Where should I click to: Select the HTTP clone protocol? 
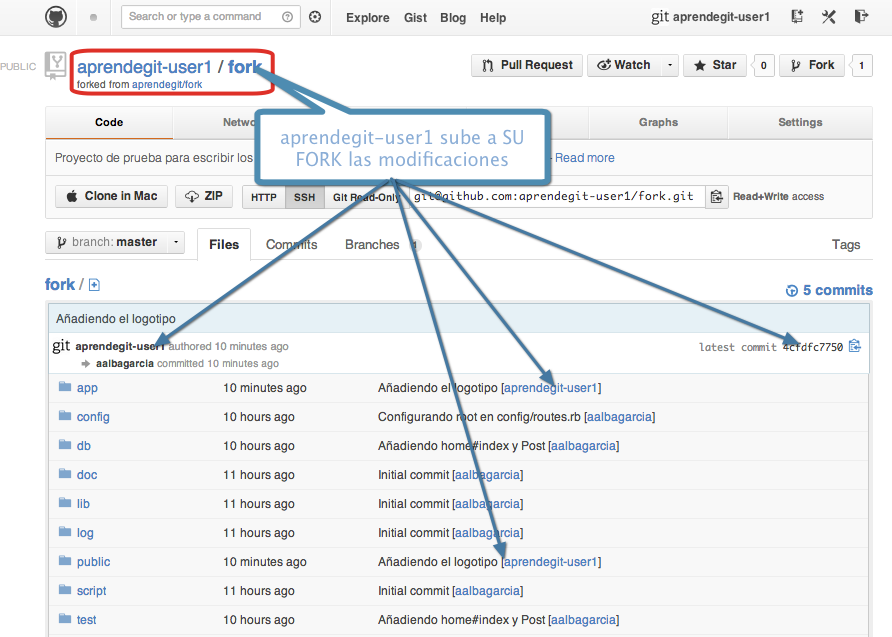[x=264, y=197]
